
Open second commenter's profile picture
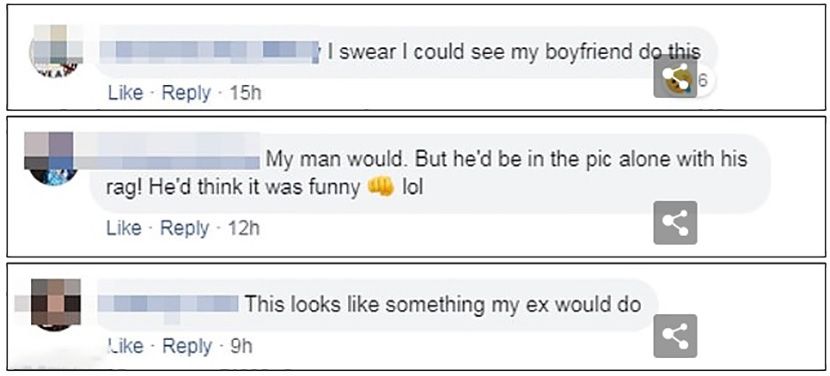pyautogui.click(x=51, y=158)
